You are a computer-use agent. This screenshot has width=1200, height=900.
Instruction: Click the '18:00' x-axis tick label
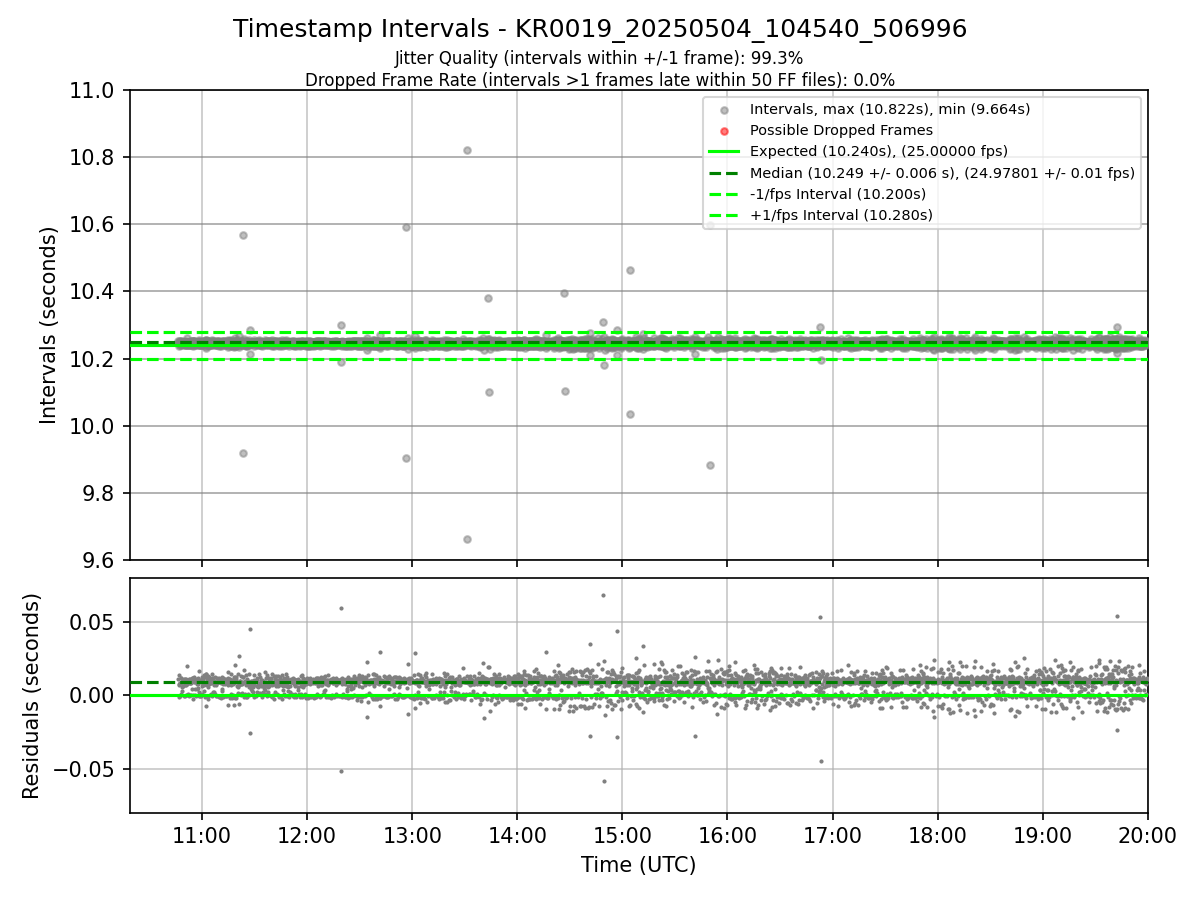(x=937, y=835)
